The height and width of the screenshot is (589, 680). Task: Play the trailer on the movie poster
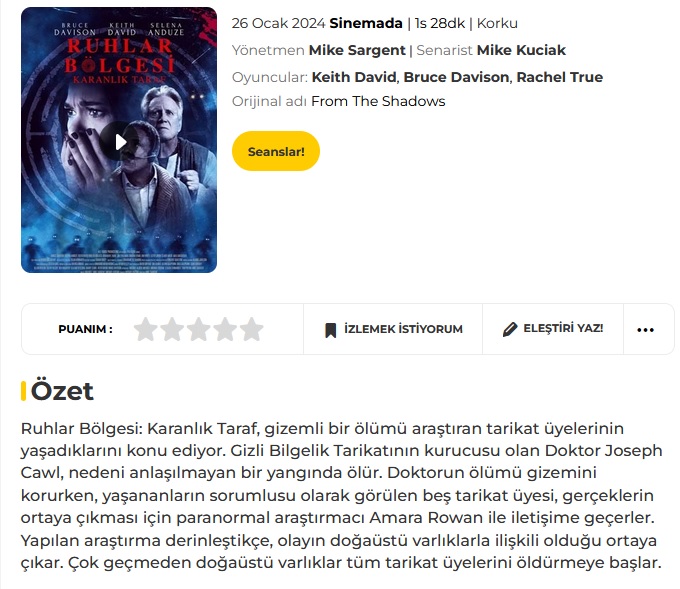pos(119,141)
